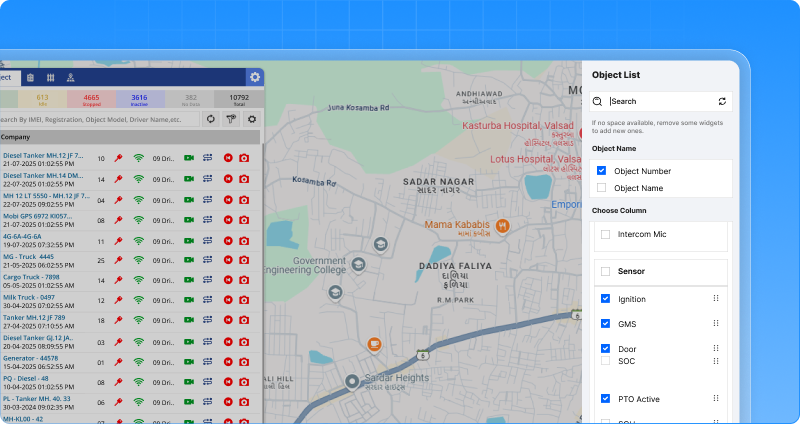Click refresh icon in Object List search box
The width and height of the screenshot is (800, 424).
point(722,101)
